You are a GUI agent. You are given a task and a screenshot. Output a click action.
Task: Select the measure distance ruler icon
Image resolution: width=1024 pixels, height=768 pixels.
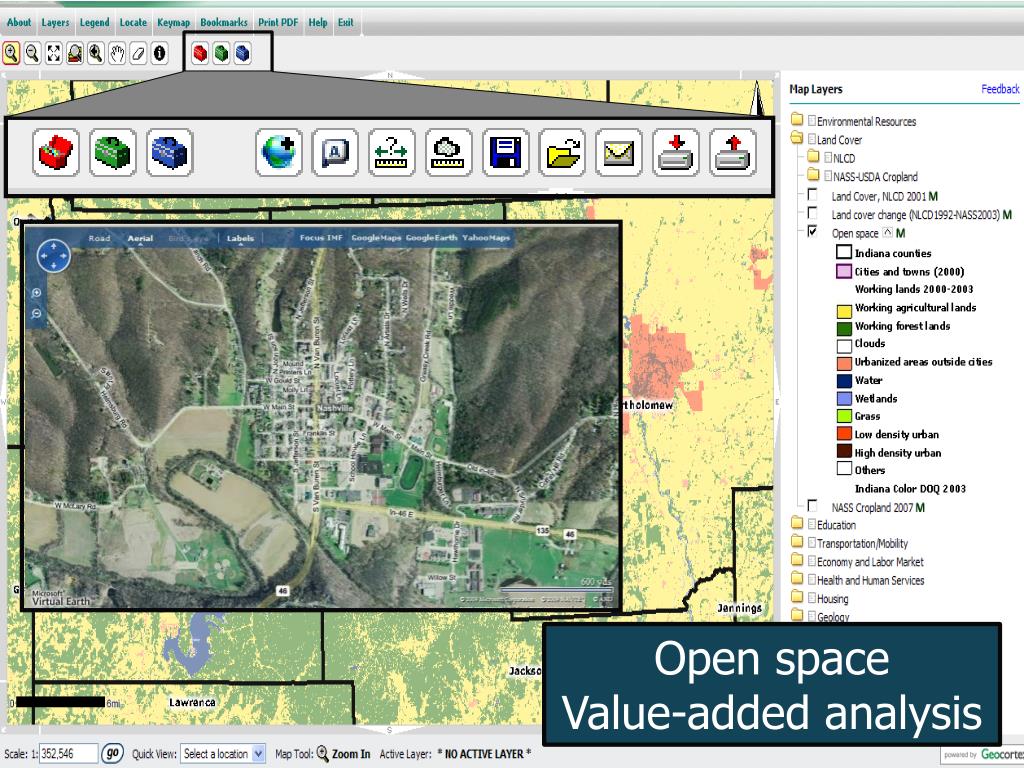(392, 153)
